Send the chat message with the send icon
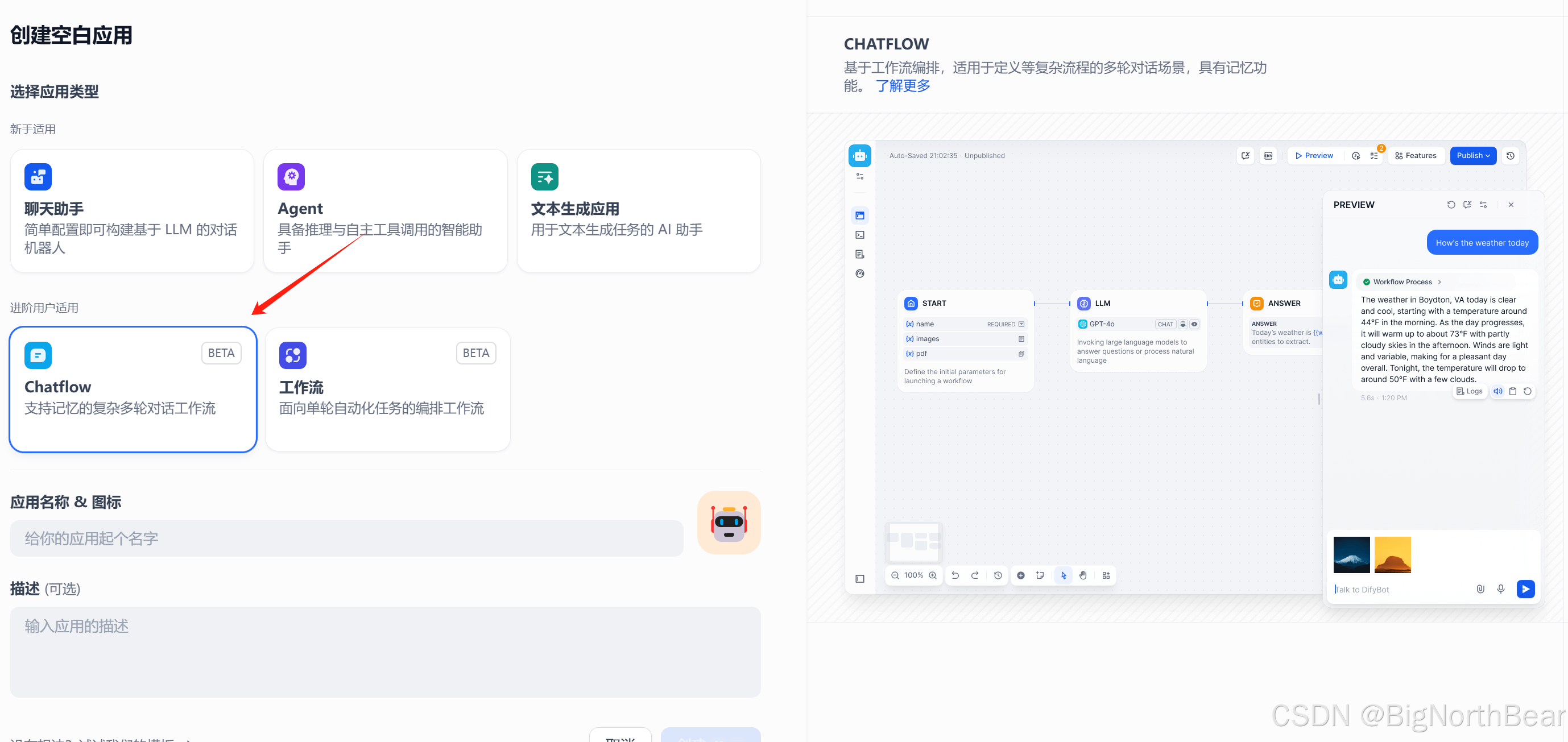 (1526, 588)
